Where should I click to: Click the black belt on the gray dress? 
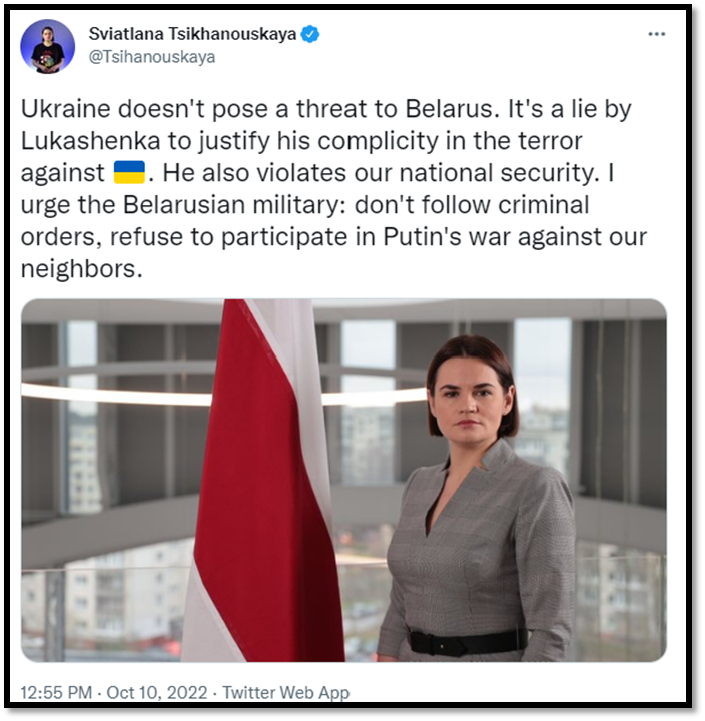point(467,641)
